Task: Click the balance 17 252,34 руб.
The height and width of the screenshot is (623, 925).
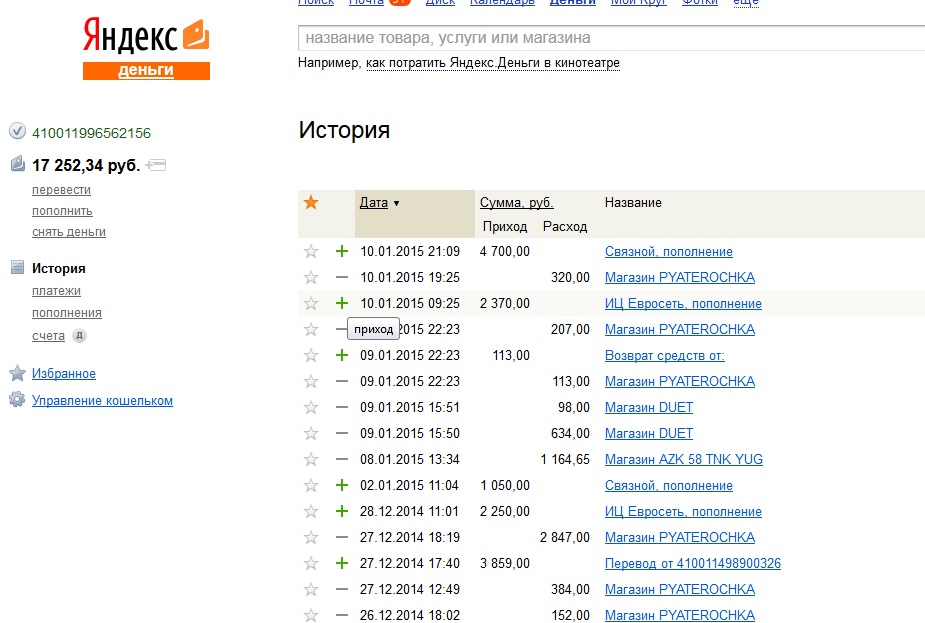Action: coord(86,165)
